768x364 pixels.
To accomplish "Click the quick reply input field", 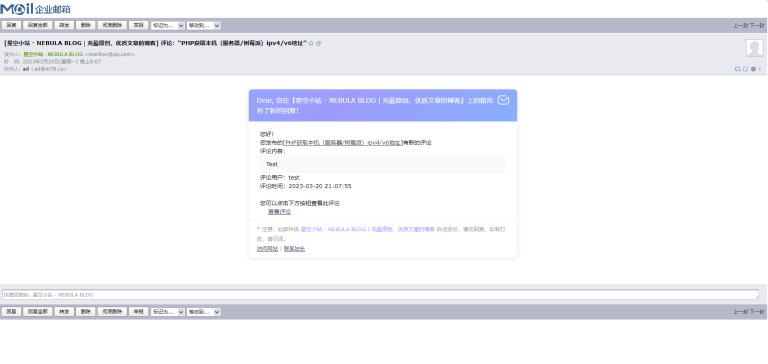I will point(380,295).
